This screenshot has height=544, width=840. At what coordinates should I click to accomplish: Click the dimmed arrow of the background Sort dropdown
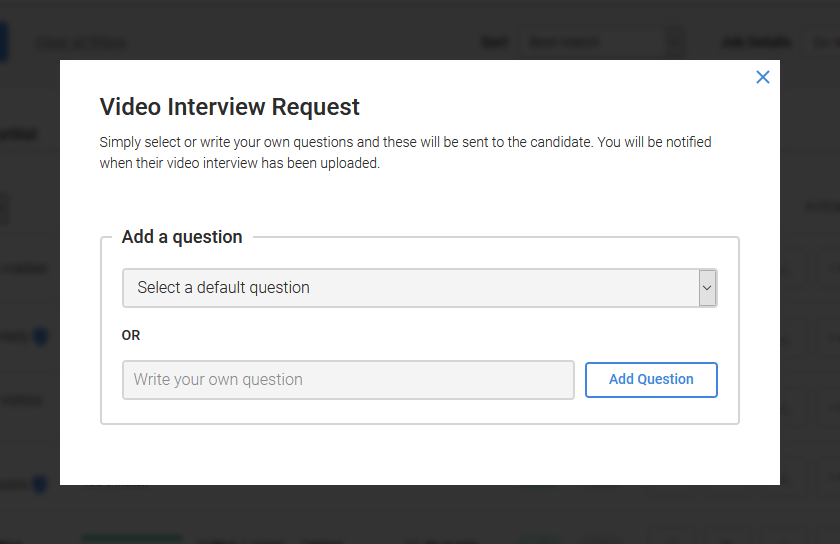click(x=676, y=42)
